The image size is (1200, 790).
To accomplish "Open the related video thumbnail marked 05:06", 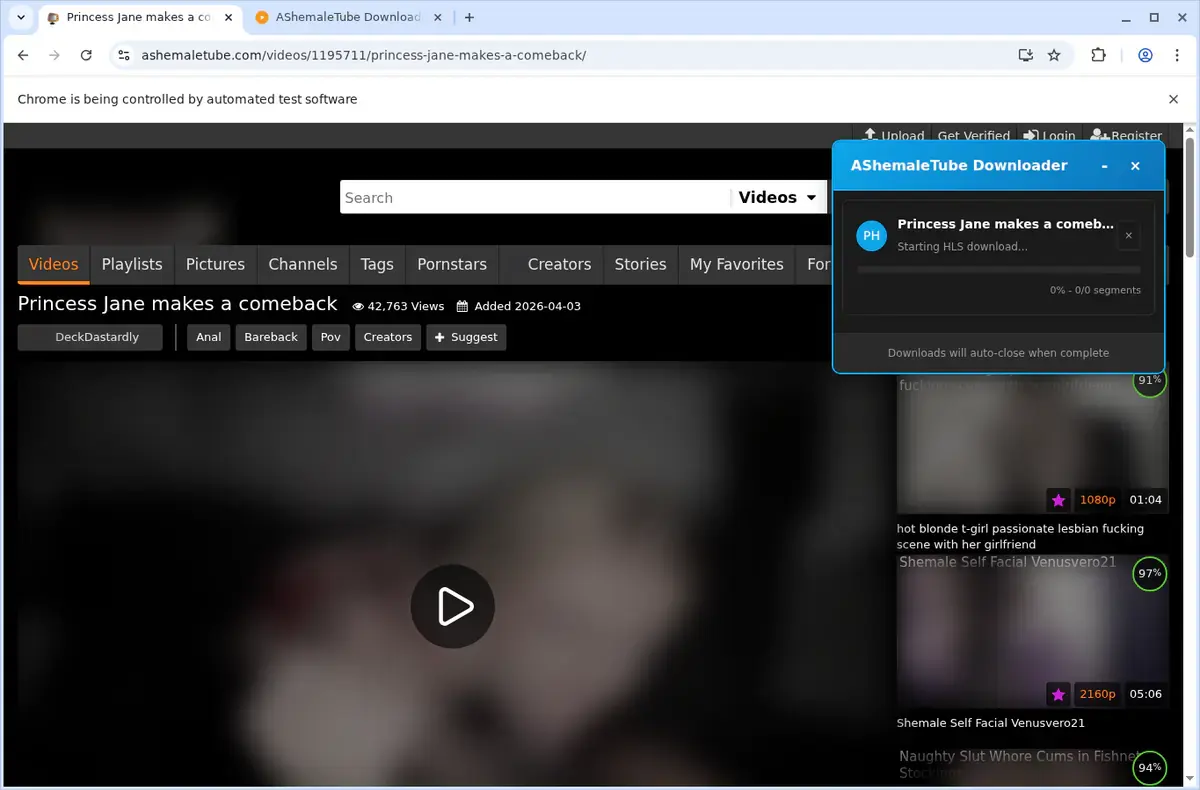I will click(x=1032, y=632).
